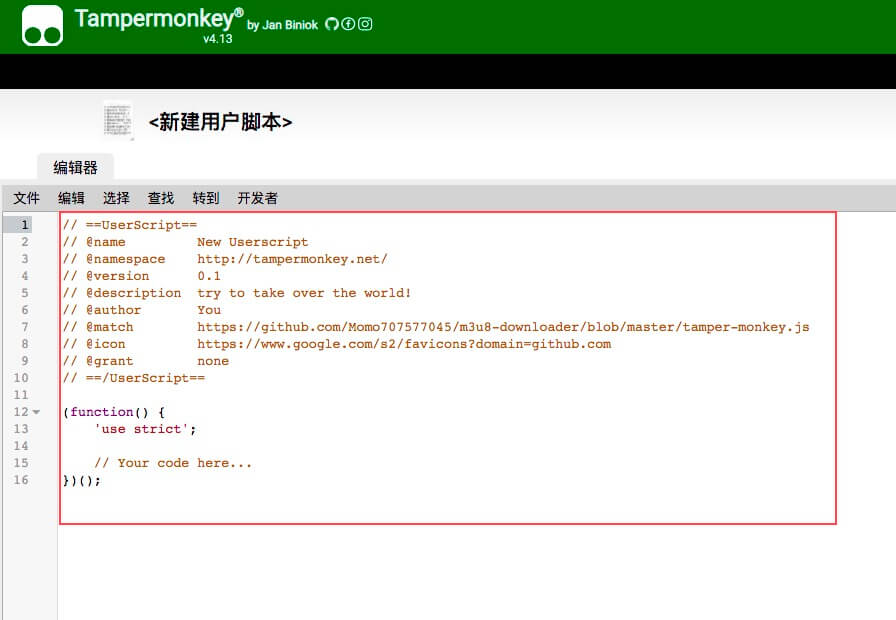Click the 'use strict' string
This screenshot has width=896, height=620.
(141, 429)
